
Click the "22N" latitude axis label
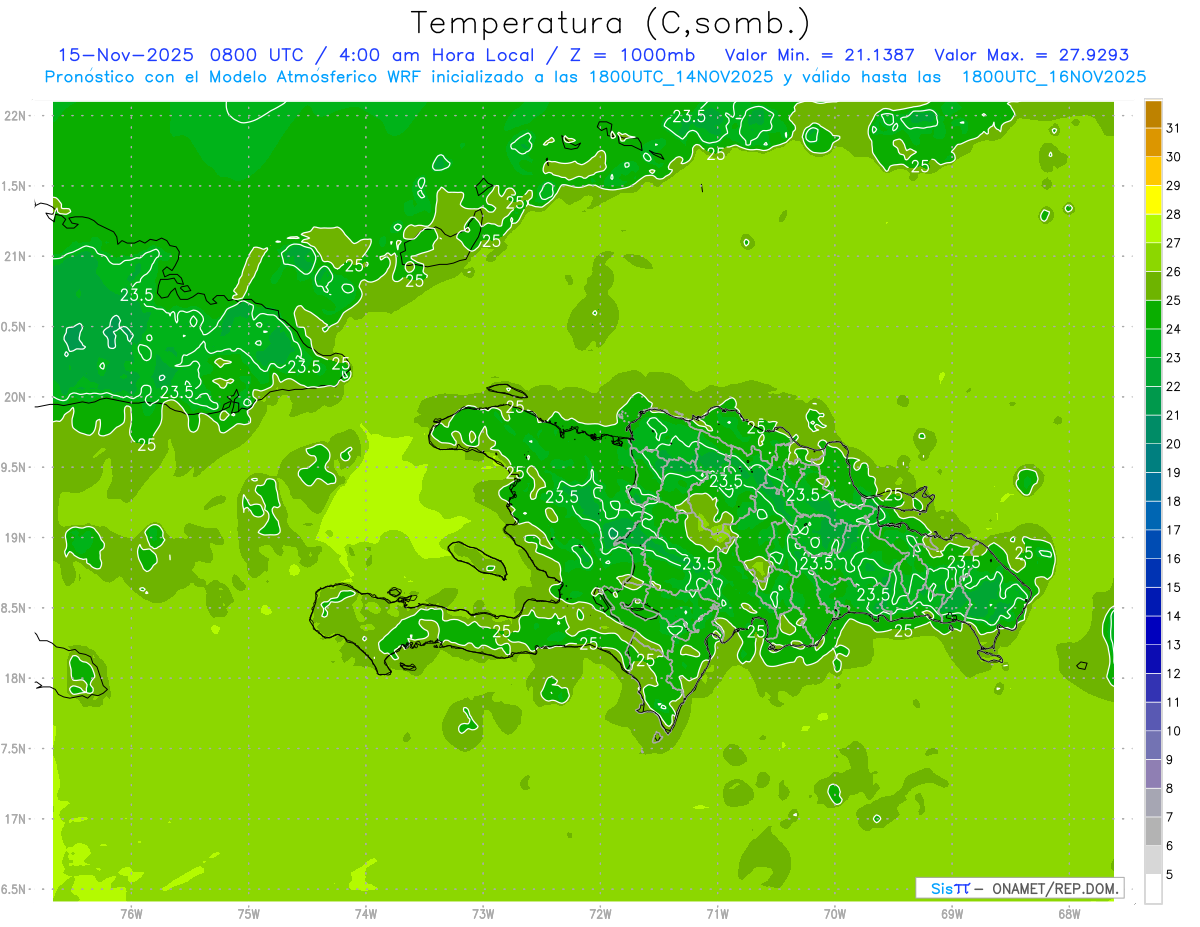(x=16, y=115)
